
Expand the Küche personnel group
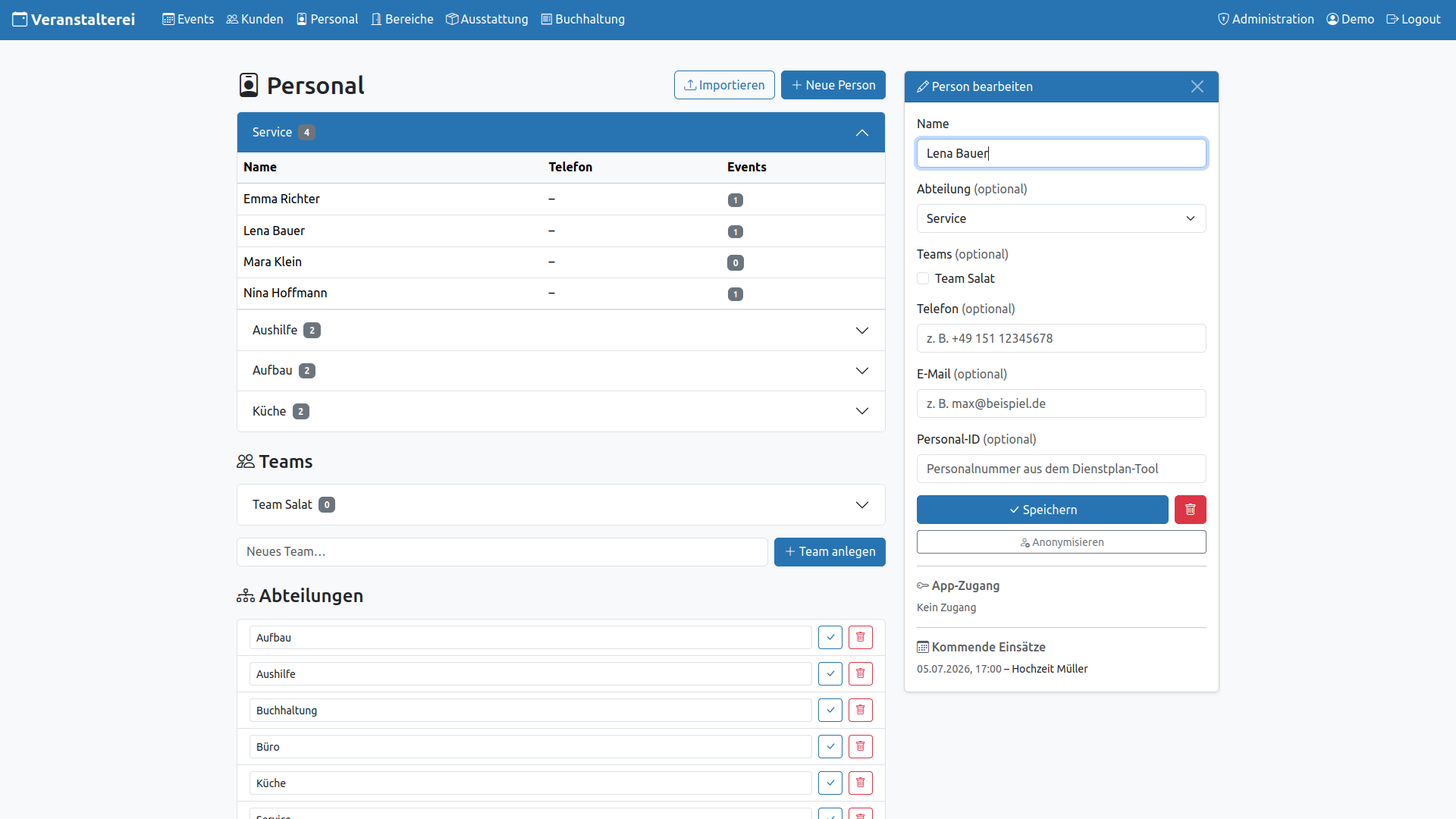(561, 411)
